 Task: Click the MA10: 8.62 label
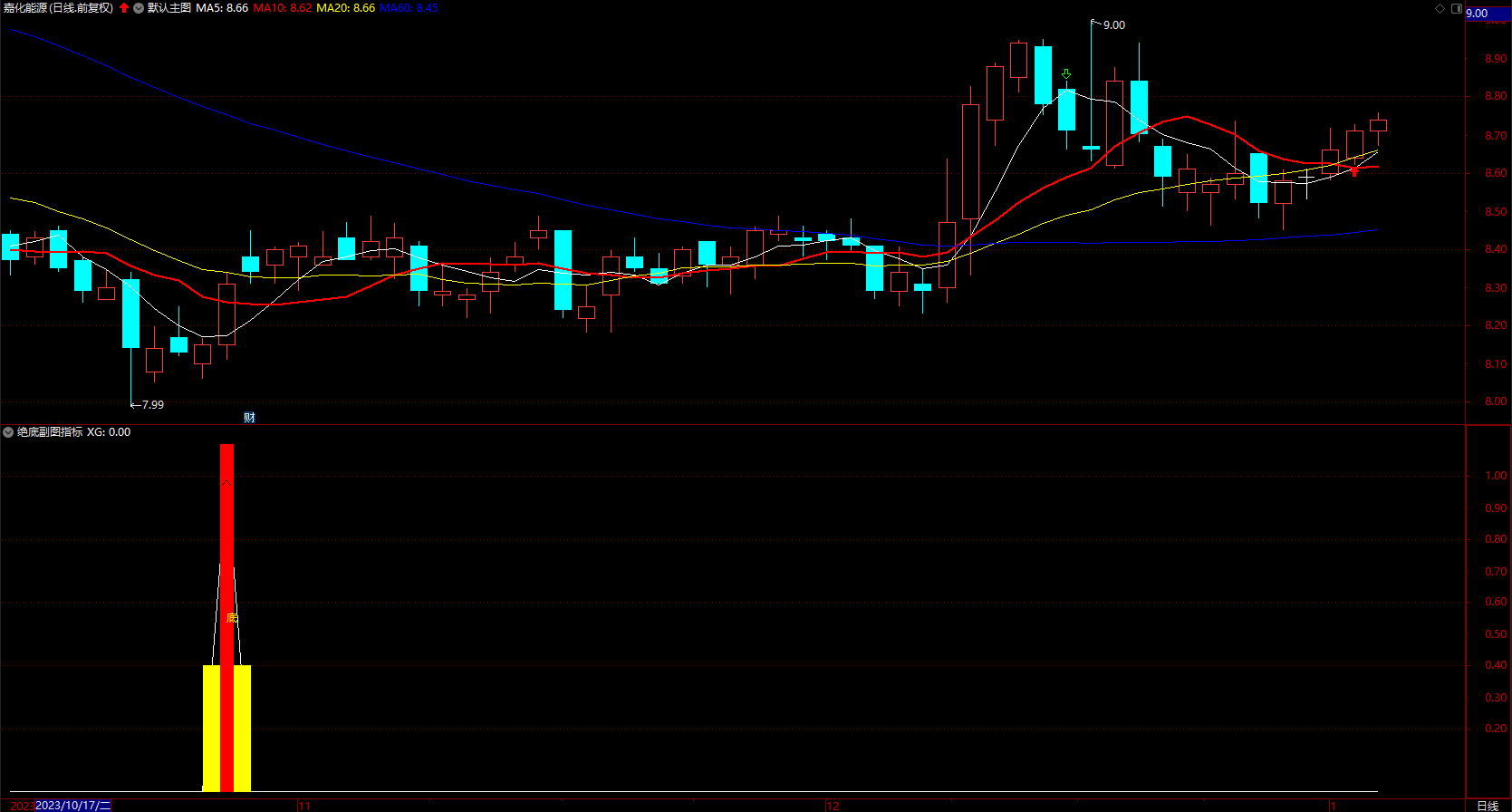(x=282, y=8)
